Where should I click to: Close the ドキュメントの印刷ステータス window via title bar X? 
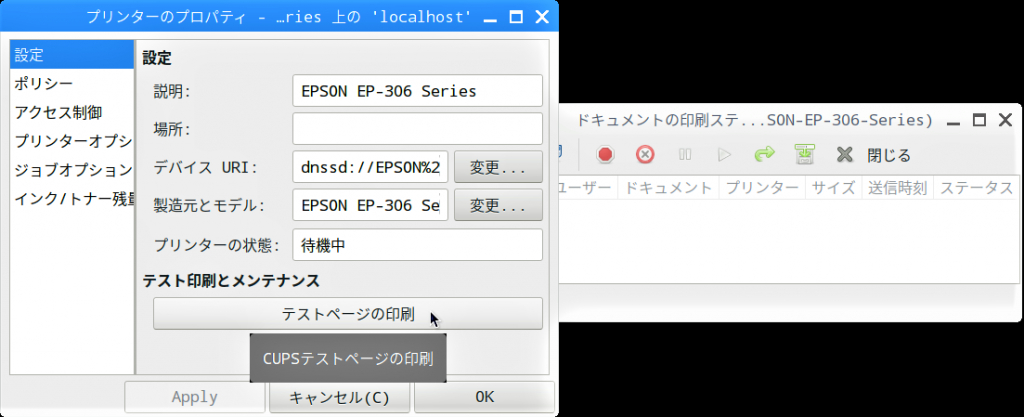pyautogui.click(x=1004, y=120)
